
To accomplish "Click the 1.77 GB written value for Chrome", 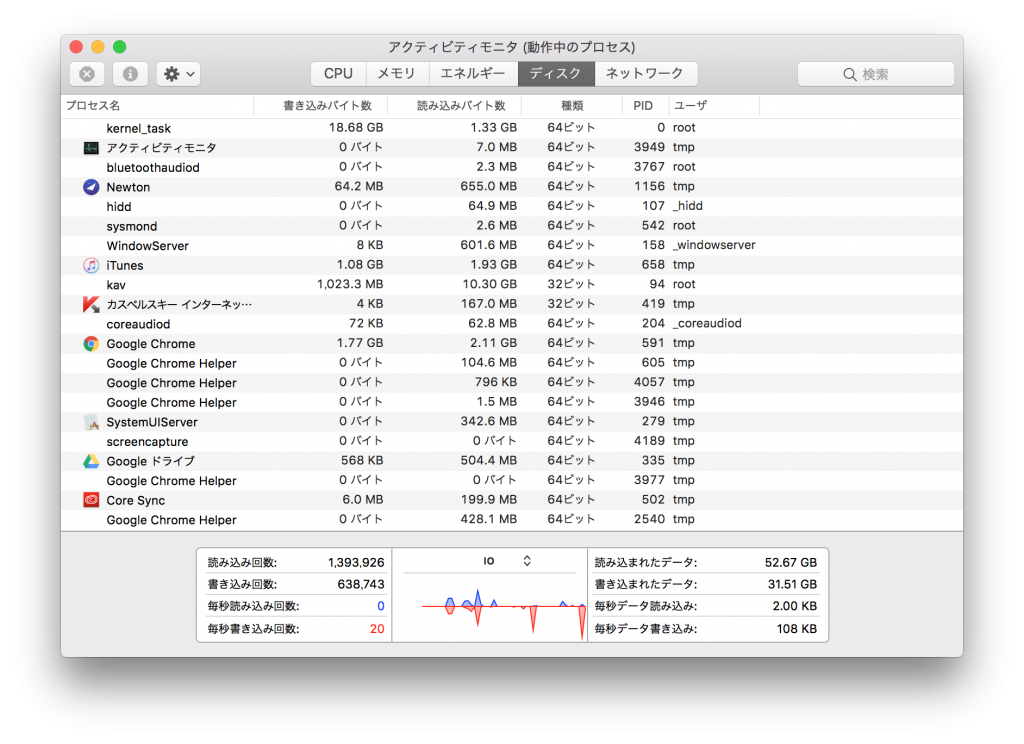I will (360, 344).
